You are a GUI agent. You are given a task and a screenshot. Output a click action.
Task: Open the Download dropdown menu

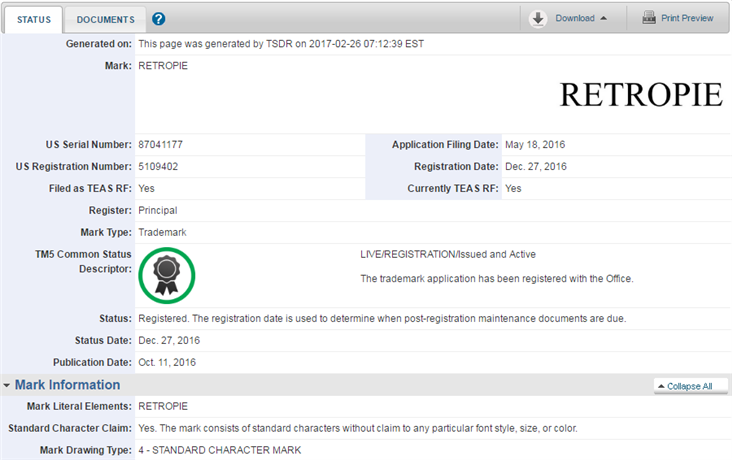581,18
